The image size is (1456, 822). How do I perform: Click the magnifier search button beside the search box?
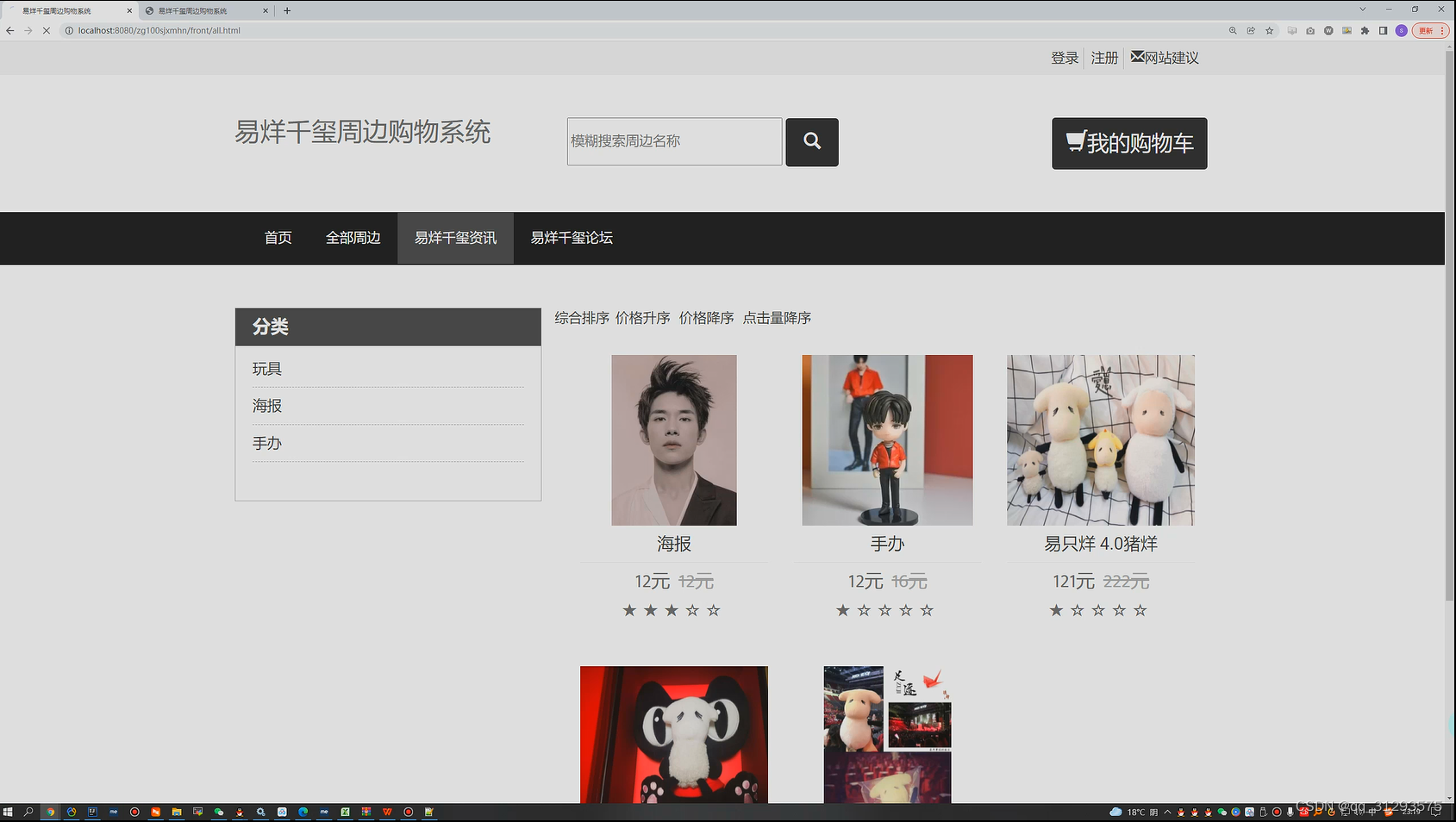pyautogui.click(x=811, y=142)
